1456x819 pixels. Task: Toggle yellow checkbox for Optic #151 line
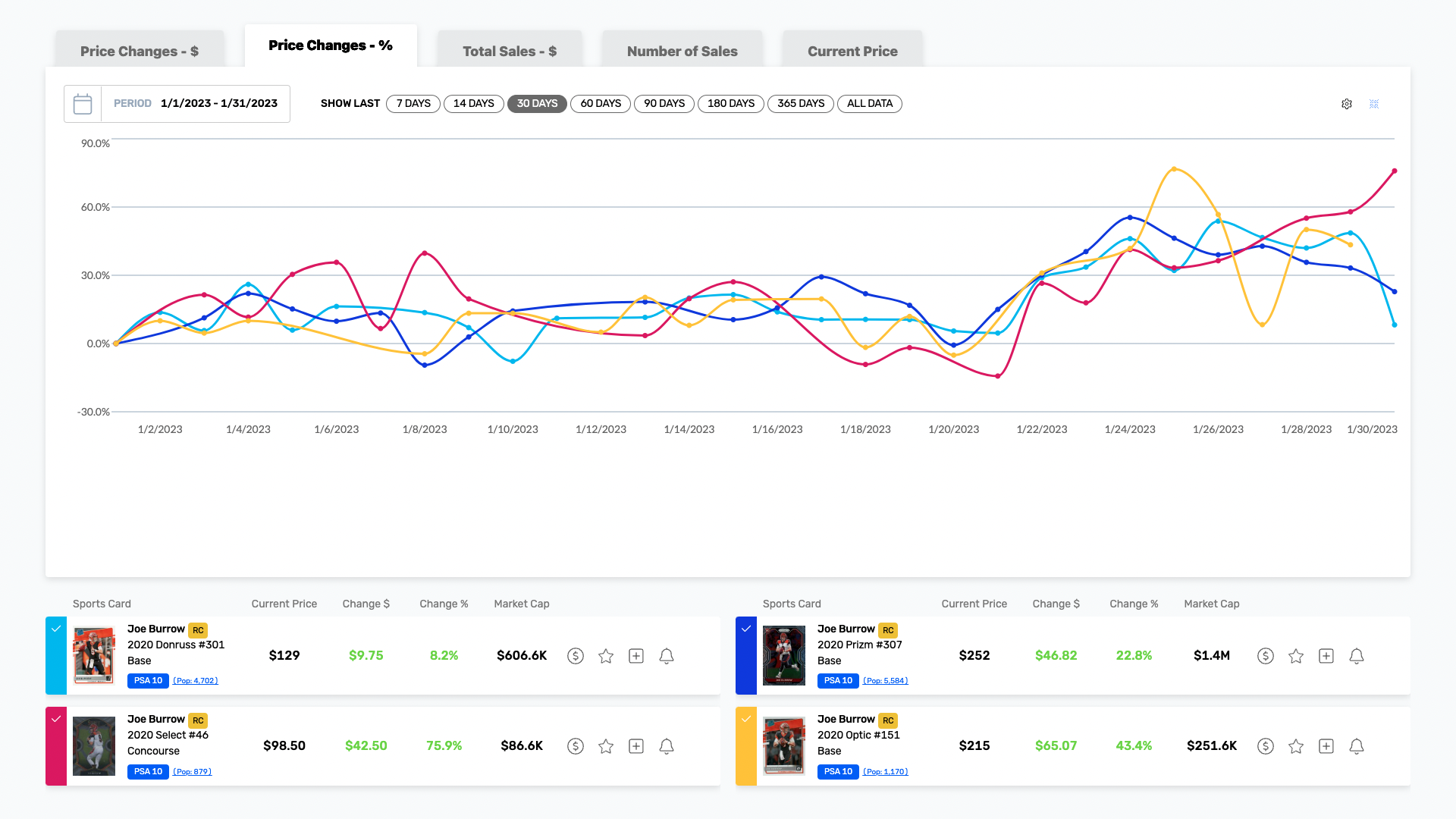(746, 719)
